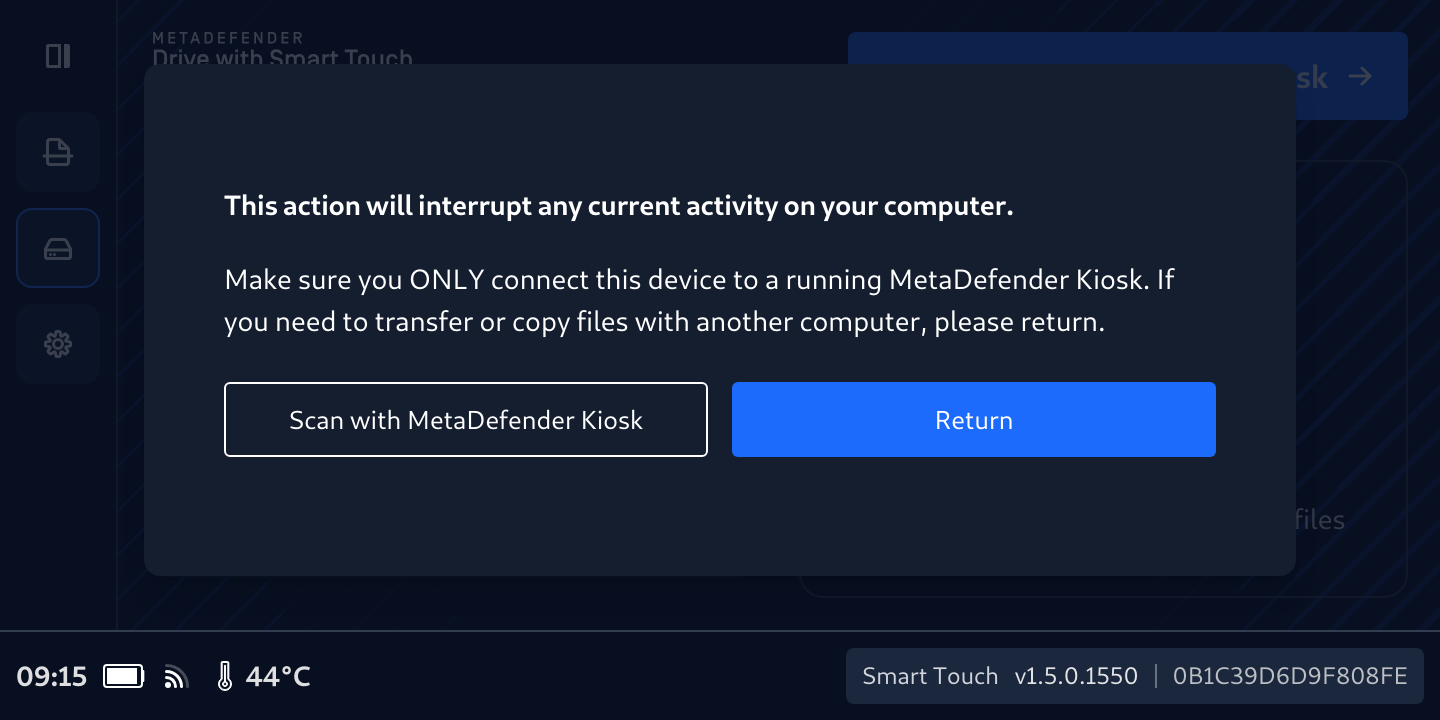This screenshot has height=720, width=1440.
Task: Click the 44°C temperature reading
Action: [278, 677]
